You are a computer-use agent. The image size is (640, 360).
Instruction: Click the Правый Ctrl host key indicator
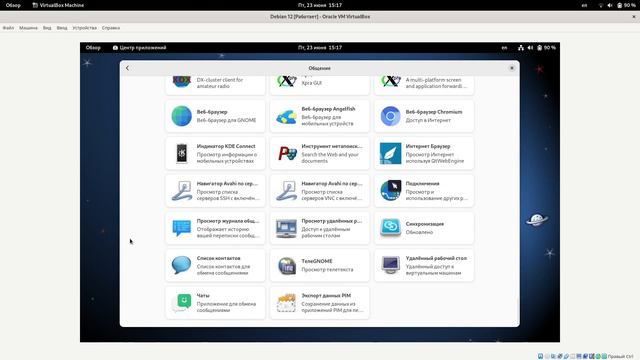point(620,356)
